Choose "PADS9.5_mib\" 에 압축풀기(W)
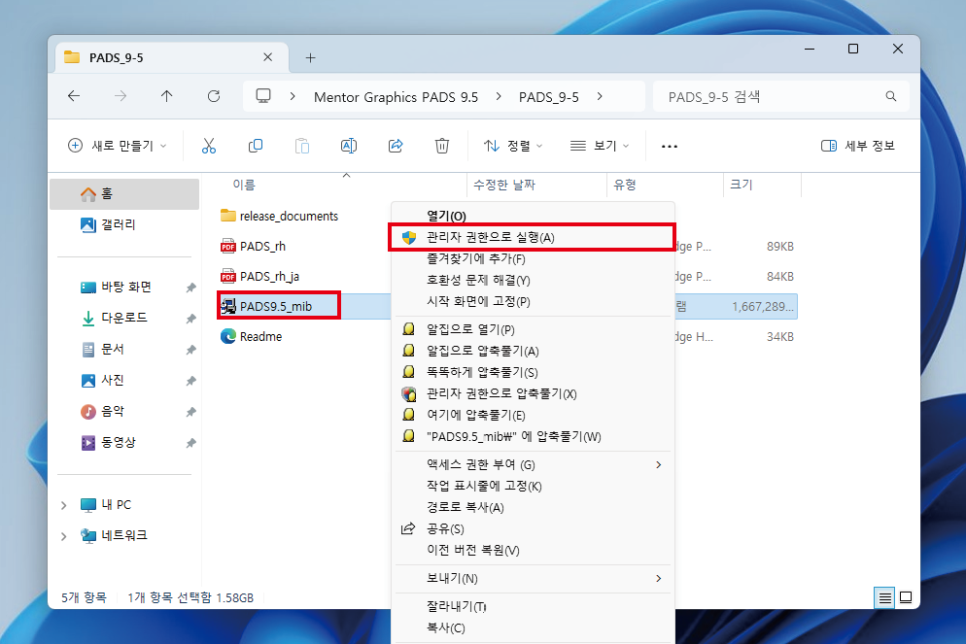This screenshot has height=644, width=966. tap(534, 437)
